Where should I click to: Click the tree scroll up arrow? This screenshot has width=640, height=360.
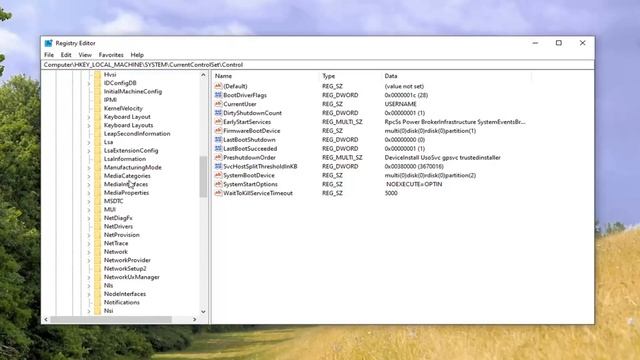coord(203,75)
